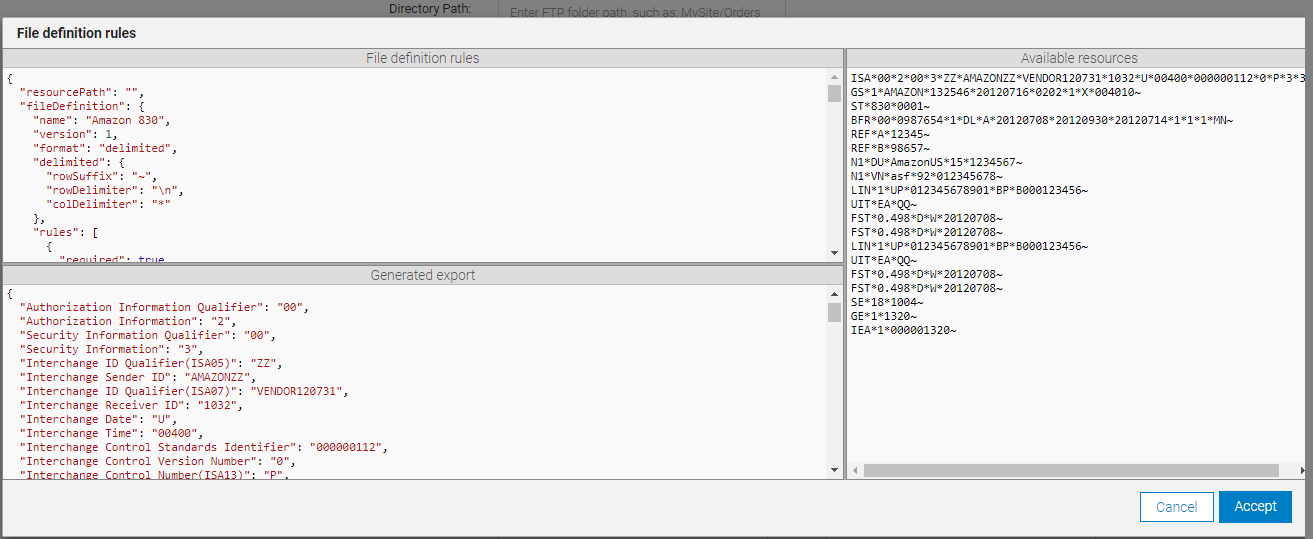Viewport: 1313px width, 539px height.
Task: Click the IEA*1*000001320~ line
Action: click(904, 330)
